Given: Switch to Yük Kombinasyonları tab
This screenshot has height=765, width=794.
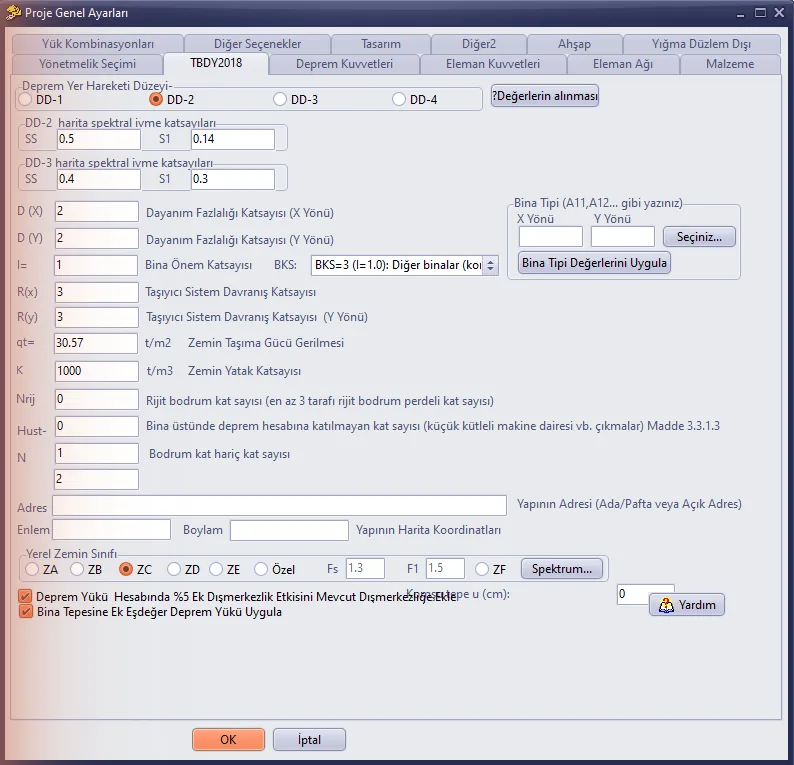Looking at the screenshot, I should click(x=98, y=44).
